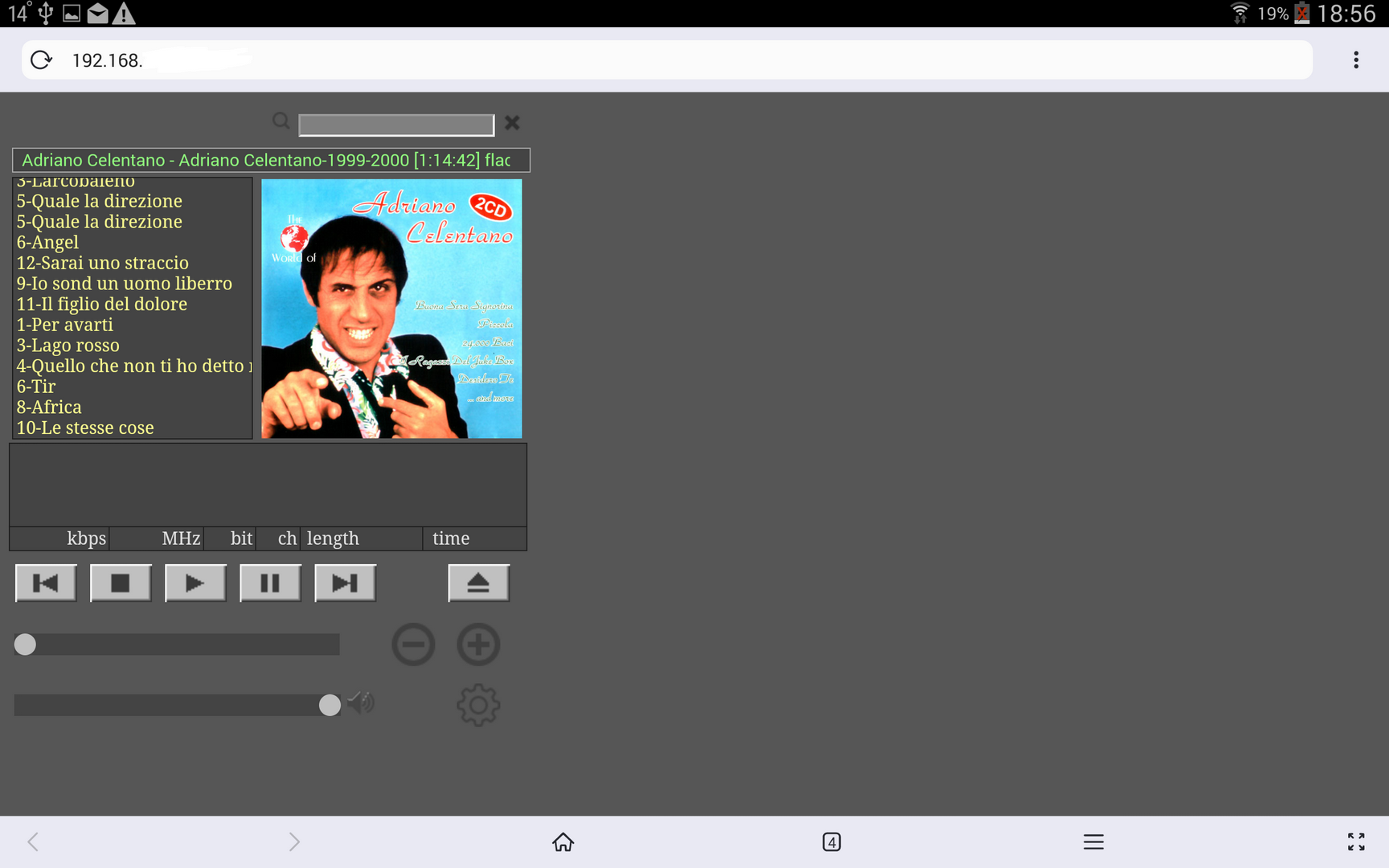Click the search magnifier icon

click(281, 121)
